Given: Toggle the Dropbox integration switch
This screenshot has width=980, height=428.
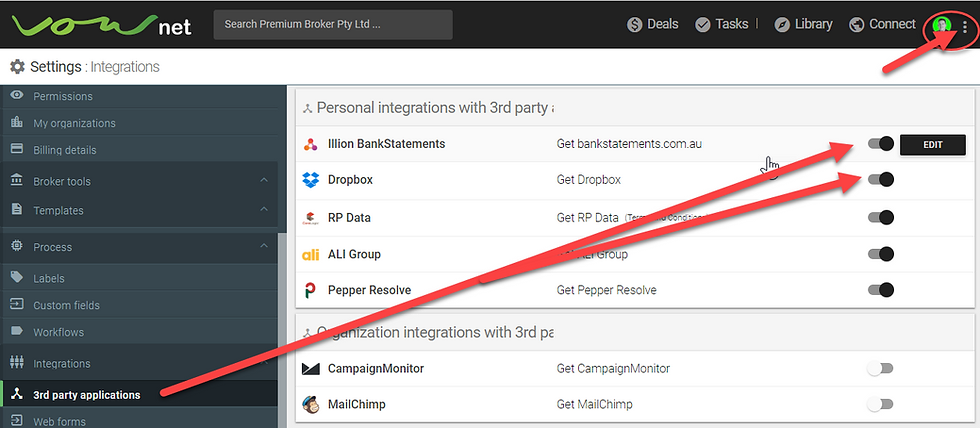Looking at the screenshot, I should click(881, 179).
